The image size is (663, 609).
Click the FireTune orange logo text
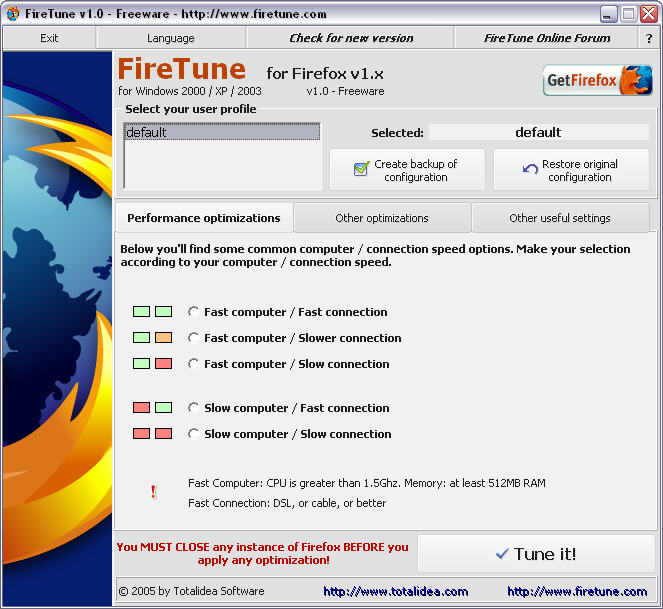pos(182,69)
